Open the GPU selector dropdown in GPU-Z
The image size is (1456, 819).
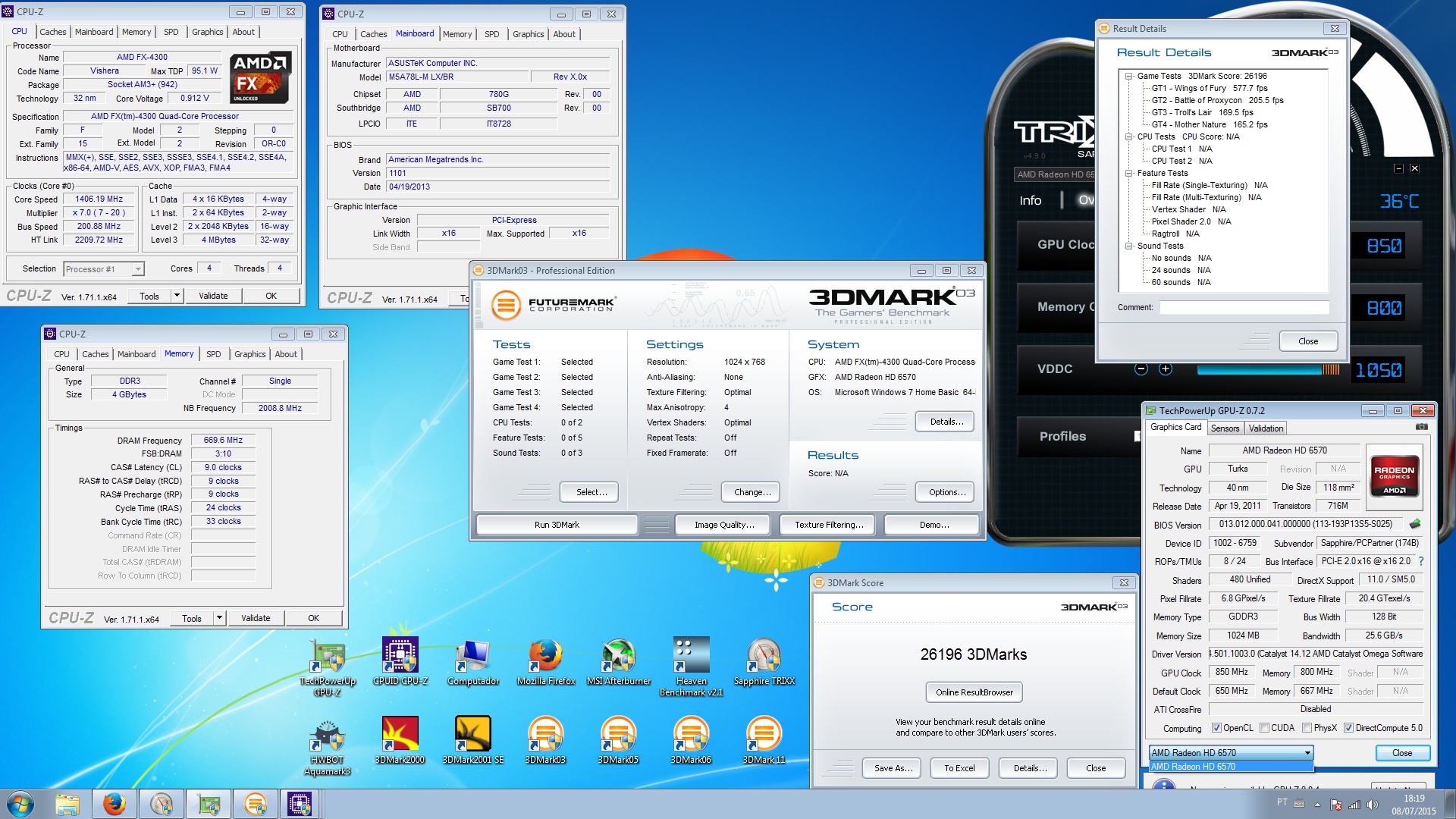[x=1307, y=753]
